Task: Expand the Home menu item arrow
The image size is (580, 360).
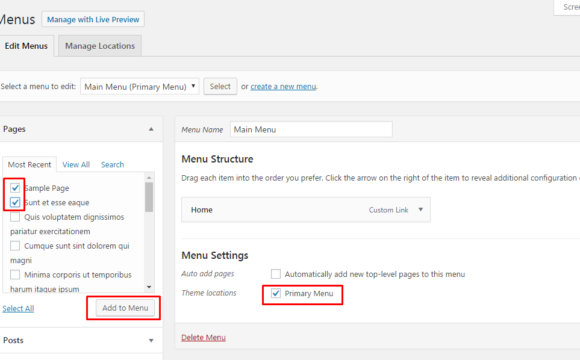Action: pos(421,209)
